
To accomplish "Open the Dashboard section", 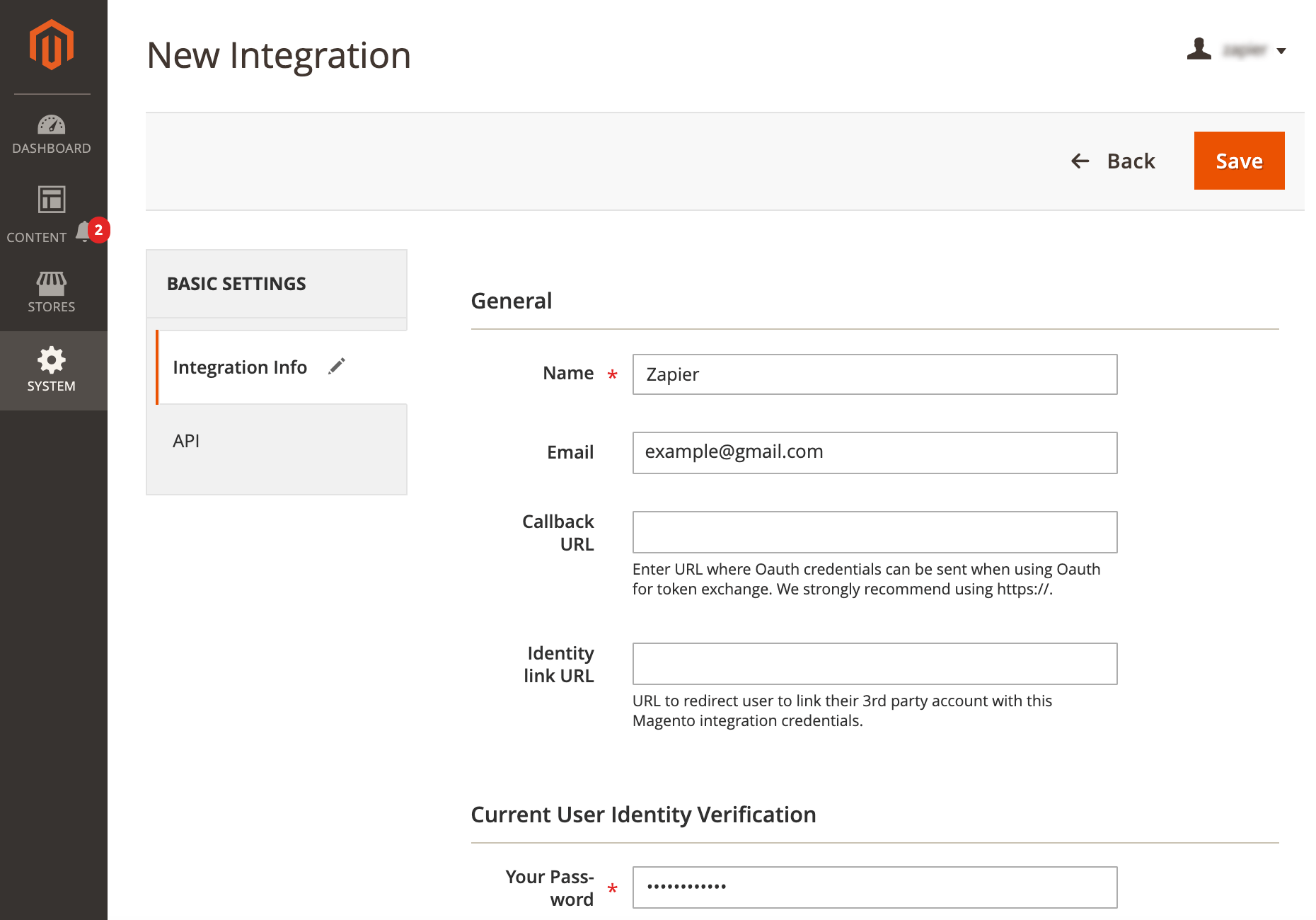I will pyautogui.click(x=52, y=134).
